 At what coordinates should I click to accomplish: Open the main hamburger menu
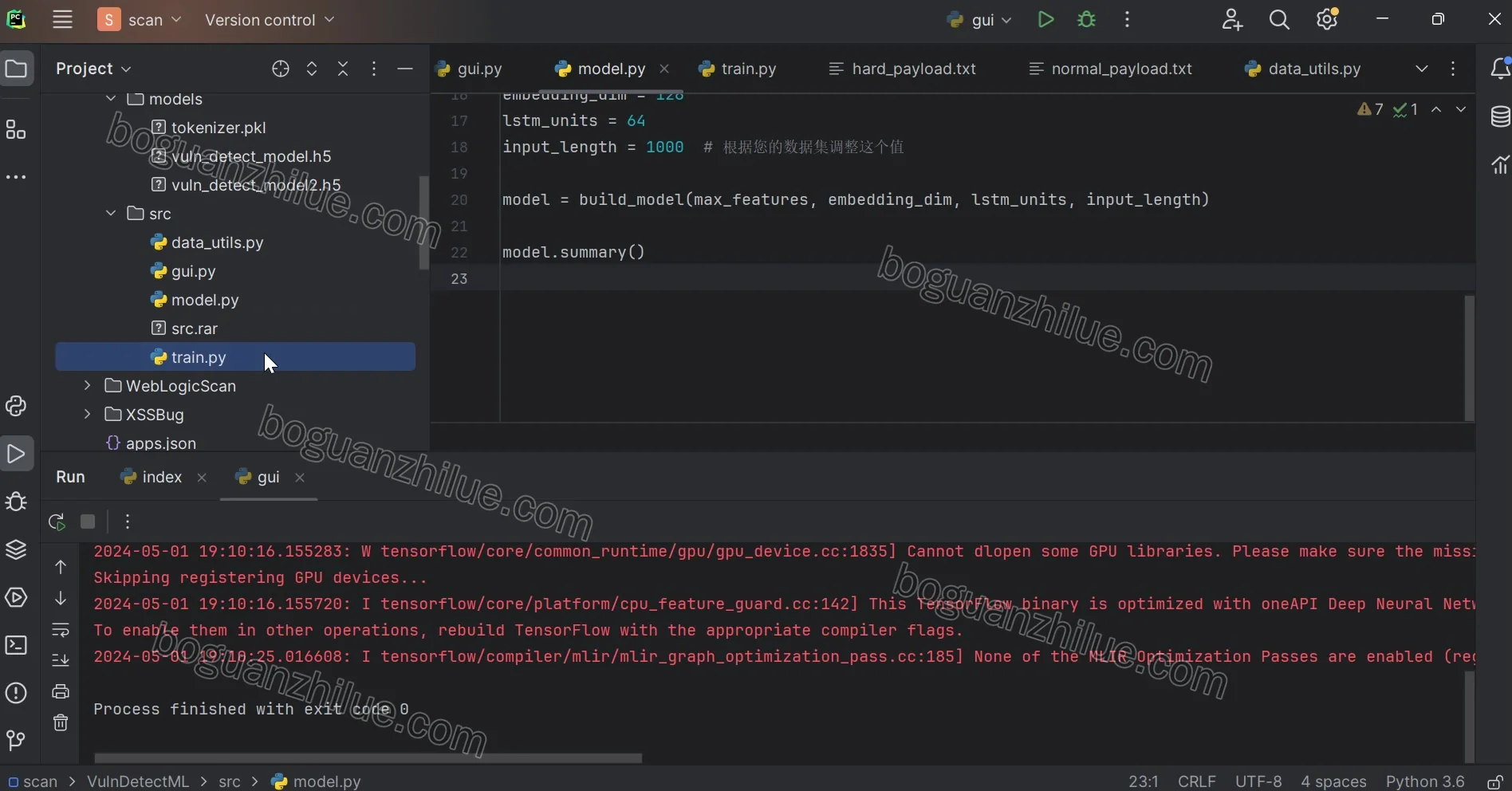(x=62, y=20)
